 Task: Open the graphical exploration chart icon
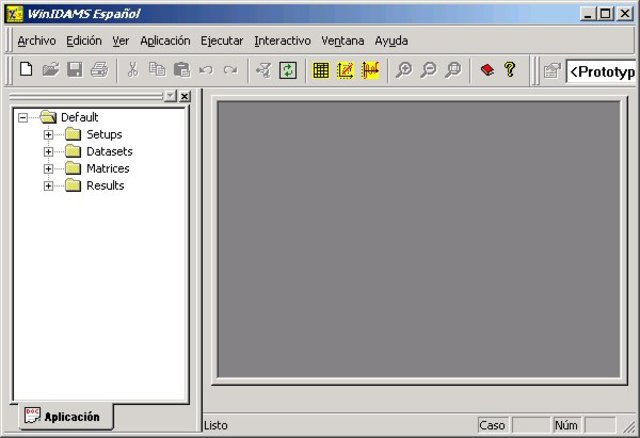(x=345, y=70)
